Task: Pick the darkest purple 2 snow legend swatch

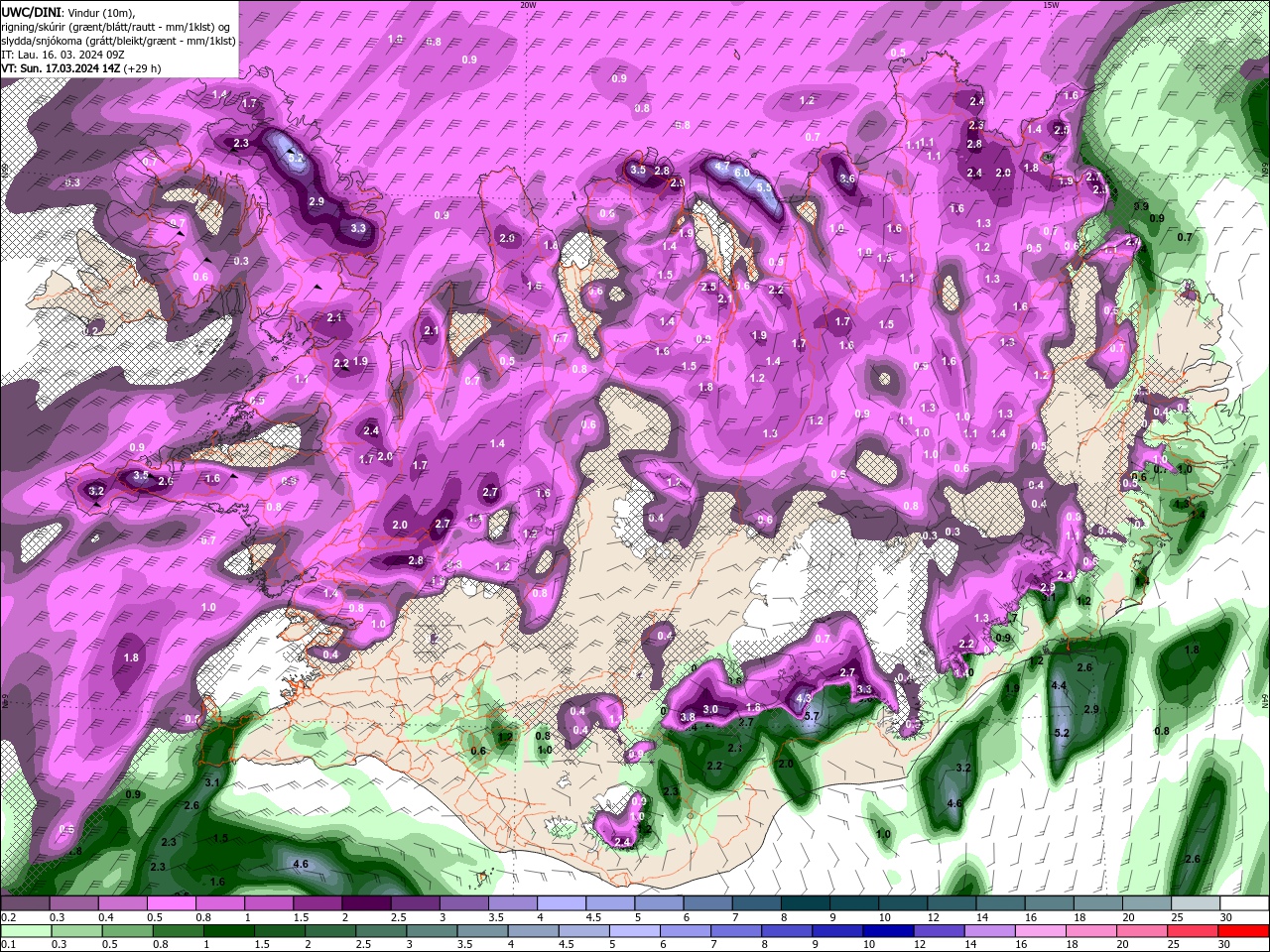Action: (x=366, y=903)
